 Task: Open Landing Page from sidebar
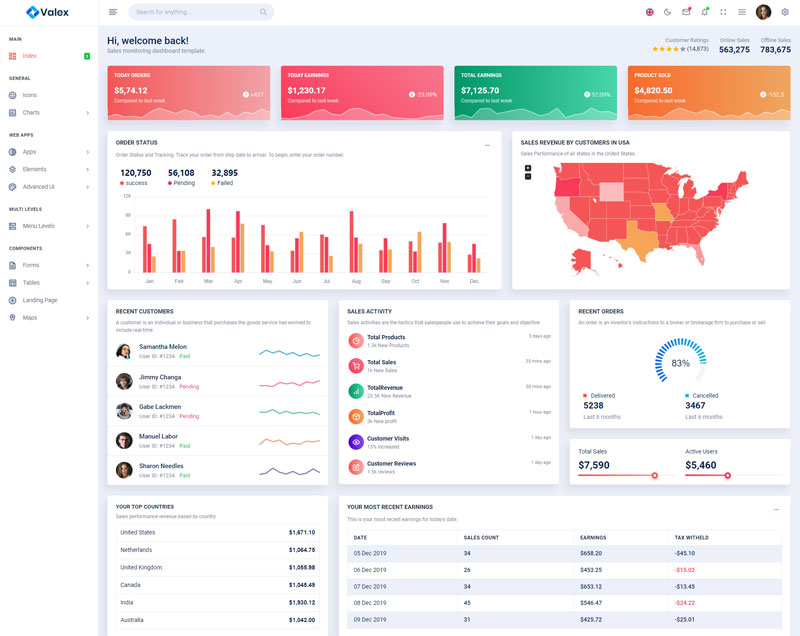point(40,300)
